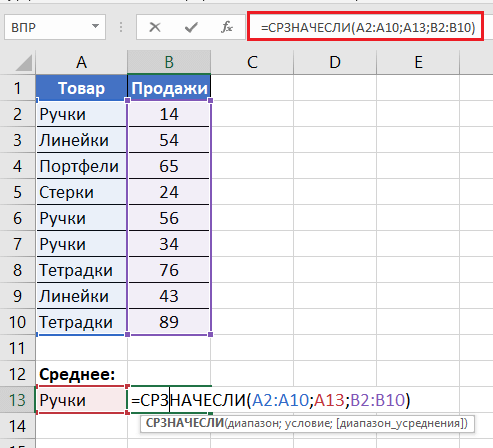493x448 pixels.
Task: Select cell A13 containing Ручки
Action: pos(81,400)
